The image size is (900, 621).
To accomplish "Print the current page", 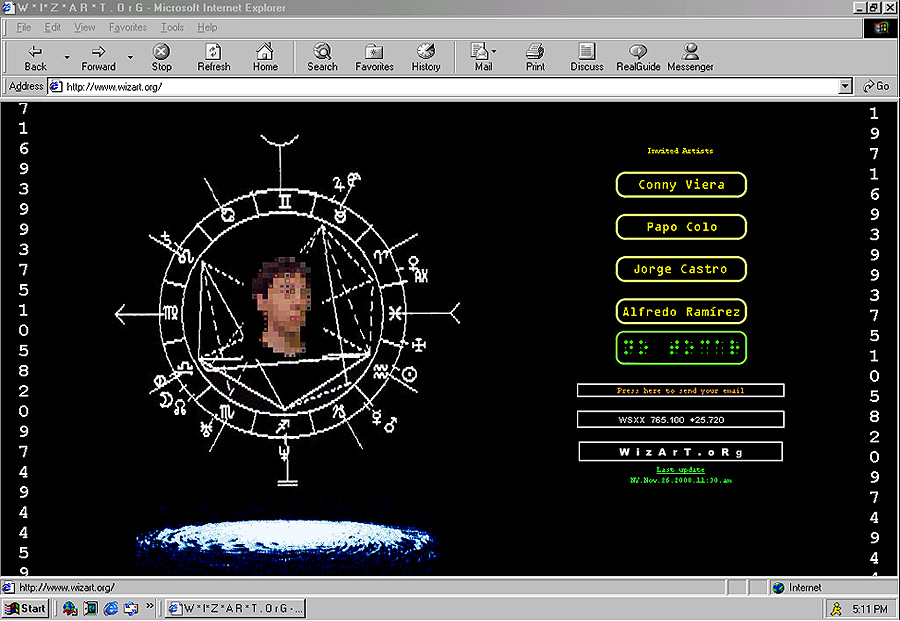I will coord(535,57).
